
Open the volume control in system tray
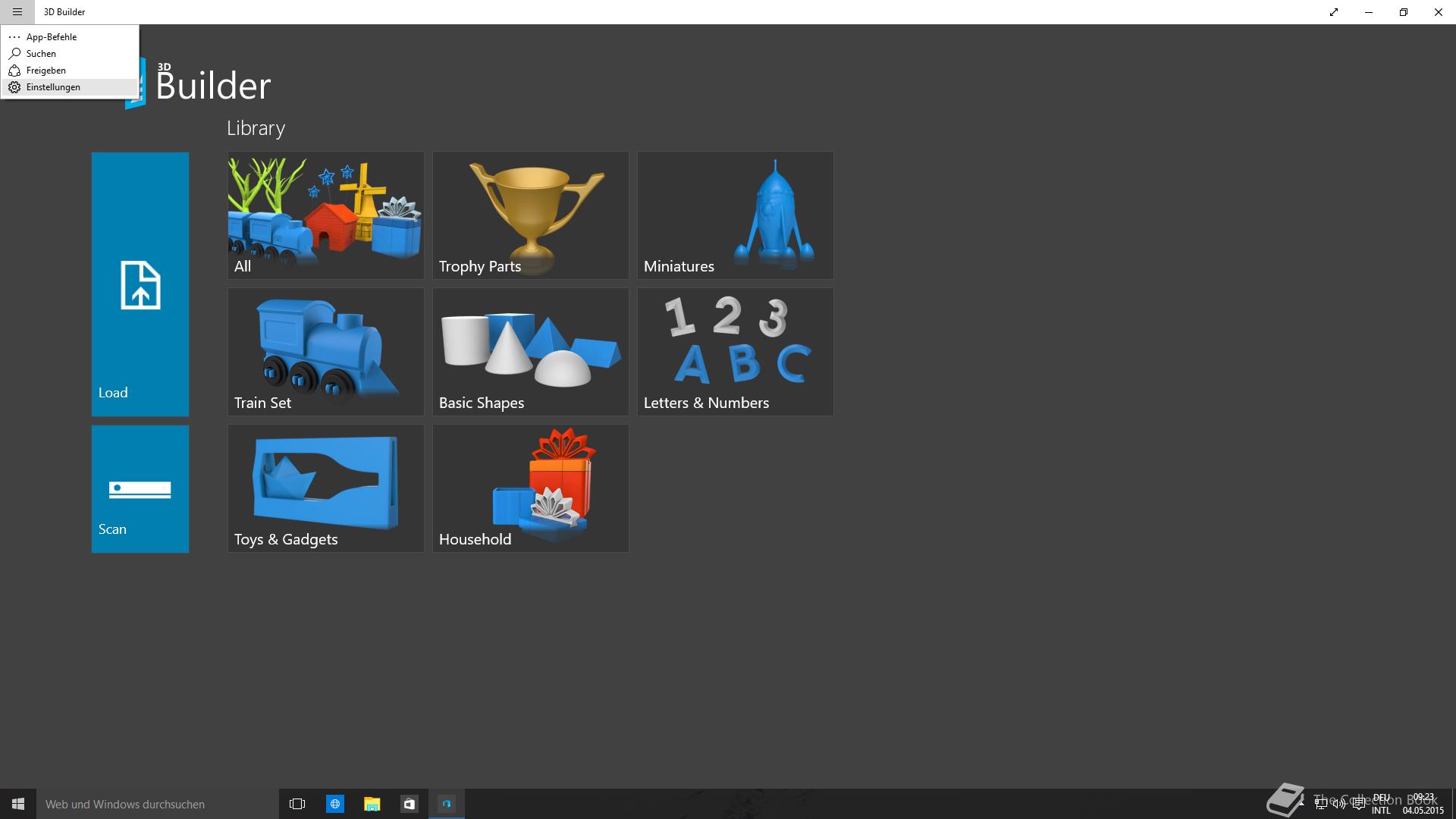pyautogui.click(x=1339, y=804)
